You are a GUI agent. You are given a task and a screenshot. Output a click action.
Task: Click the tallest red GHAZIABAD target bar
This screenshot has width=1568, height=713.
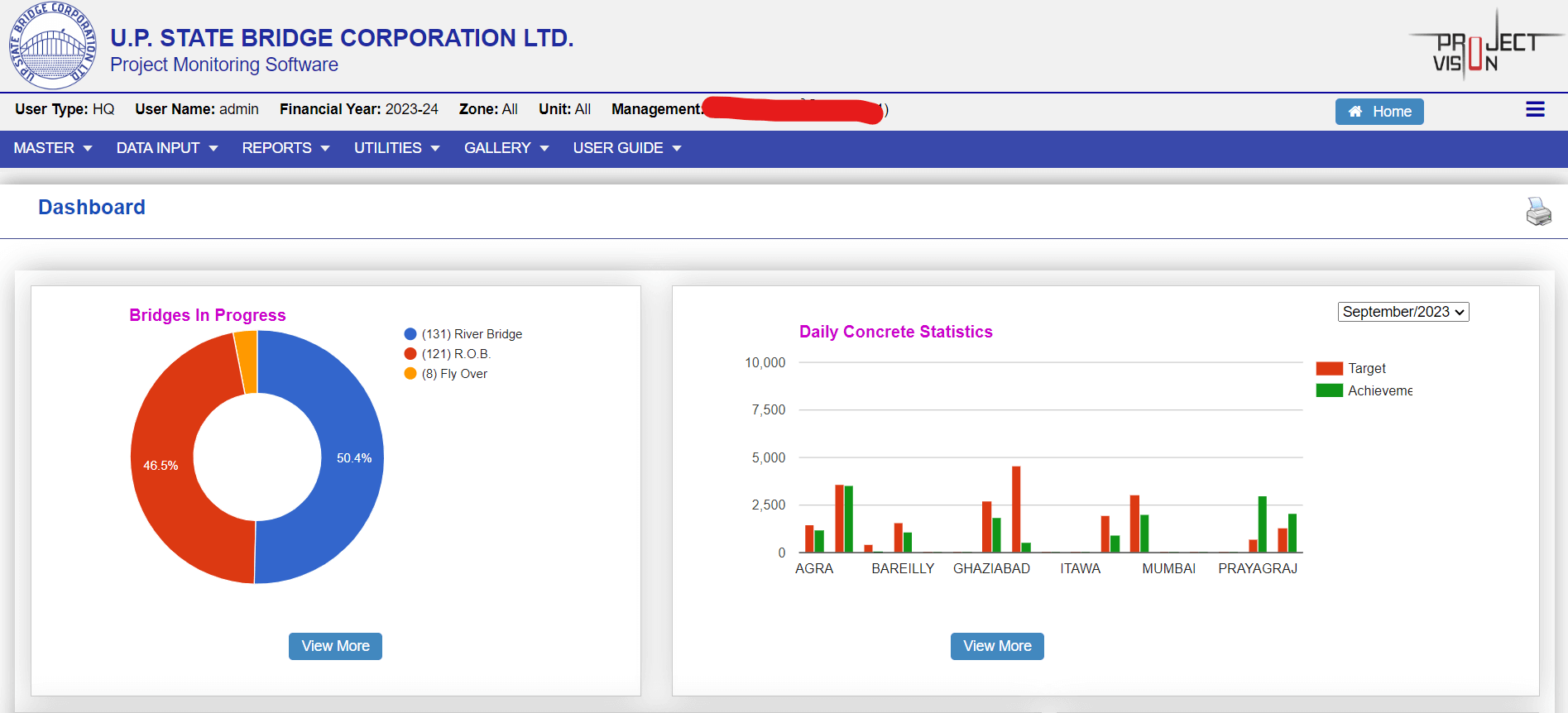point(1016,509)
